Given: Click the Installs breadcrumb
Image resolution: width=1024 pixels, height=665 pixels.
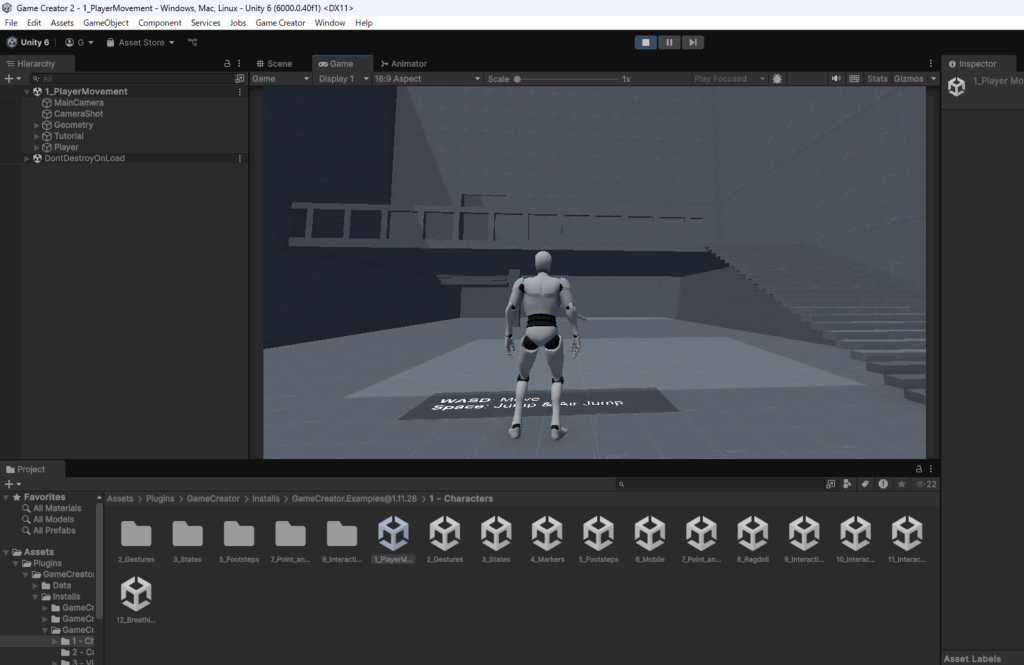Looking at the screenshot, I should point(266,499).
